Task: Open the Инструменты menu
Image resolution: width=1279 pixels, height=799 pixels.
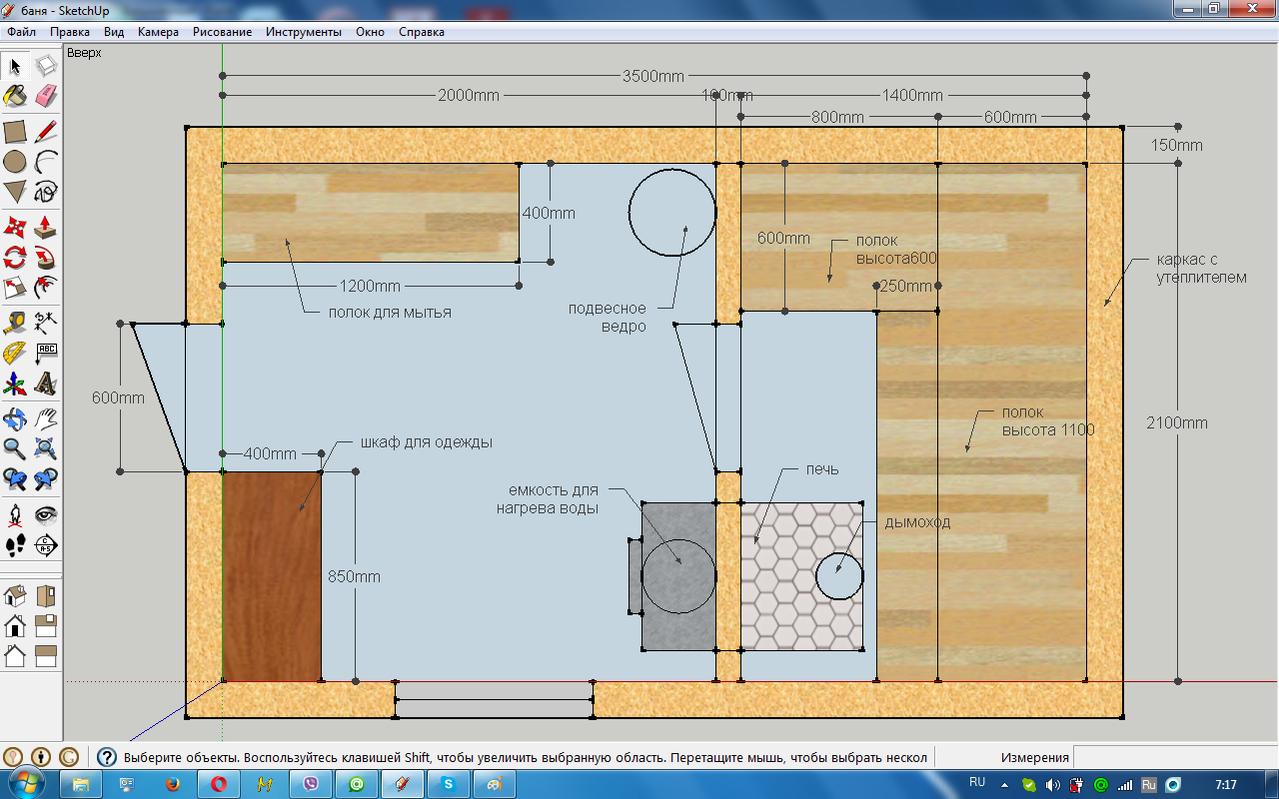Action: 303,32
